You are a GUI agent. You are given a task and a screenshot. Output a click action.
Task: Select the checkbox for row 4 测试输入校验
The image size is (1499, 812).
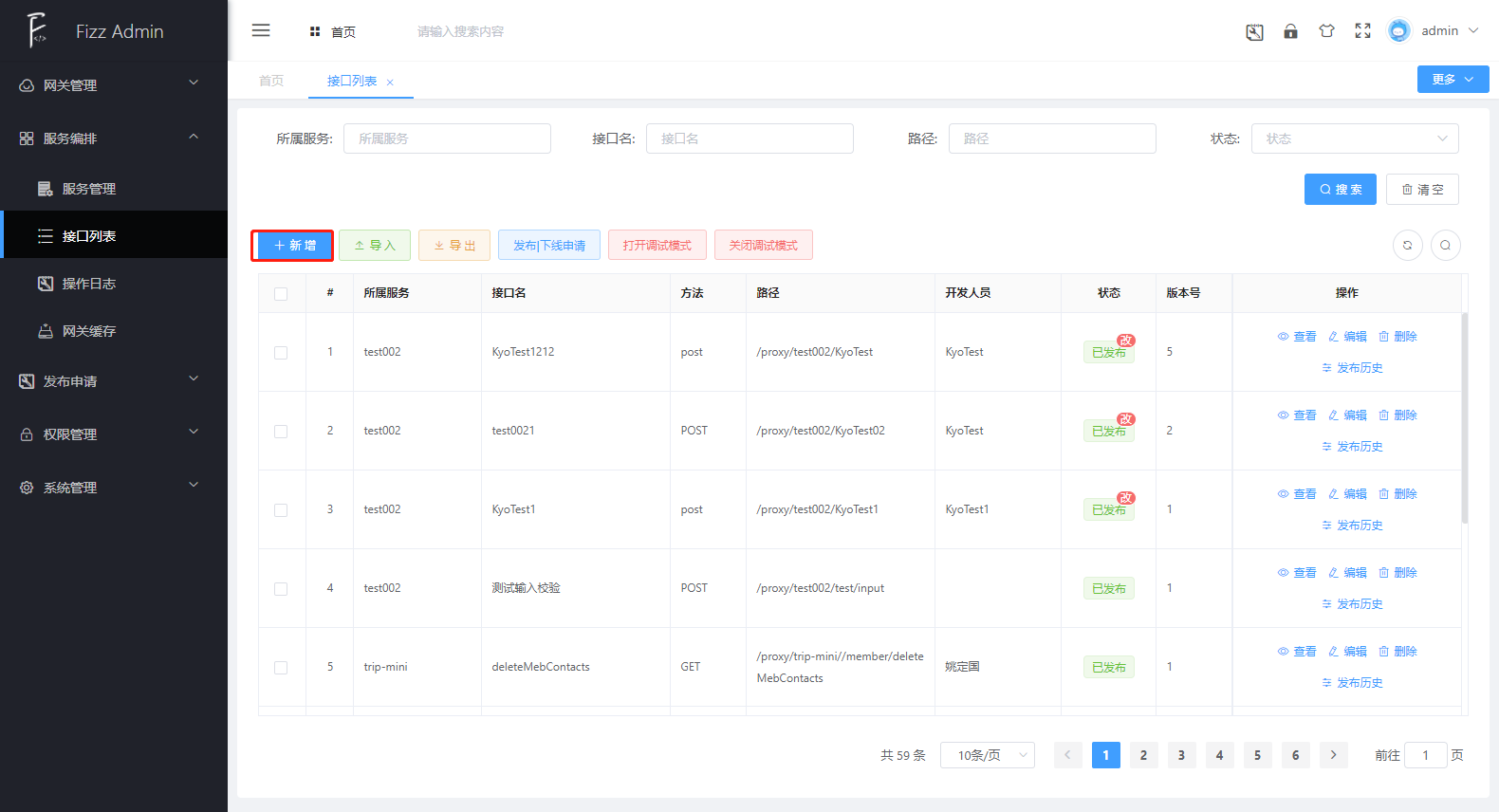[281, 588]
